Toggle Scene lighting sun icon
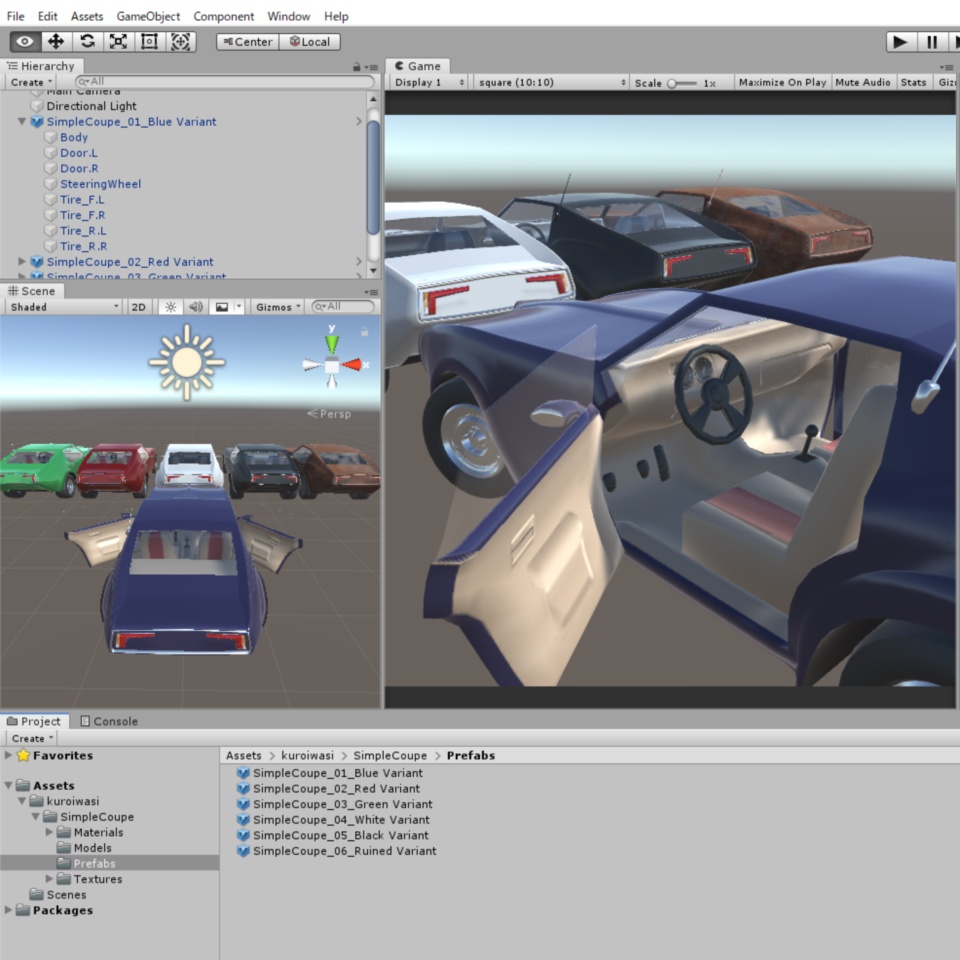This screenshot has width=960, height=960. [x=171, y=307]
